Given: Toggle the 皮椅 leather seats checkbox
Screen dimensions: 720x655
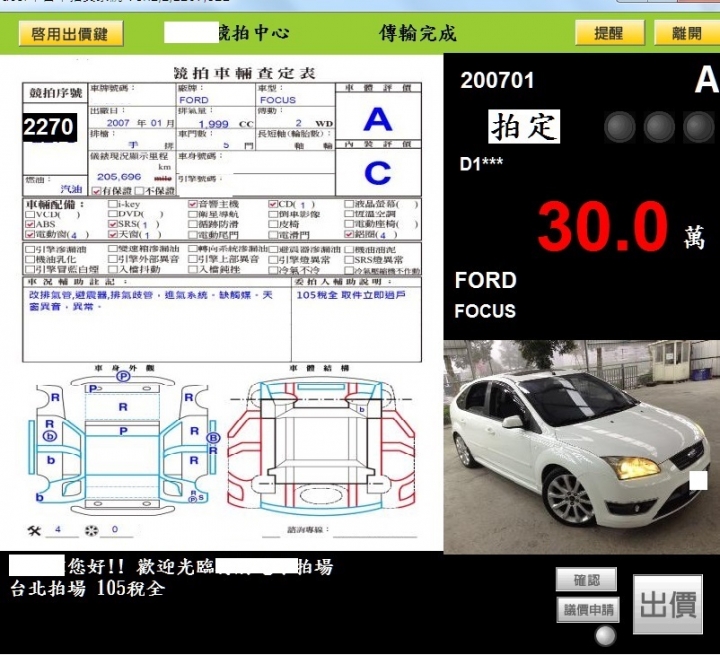Looking at the screenshot, I should coord(273,224).
